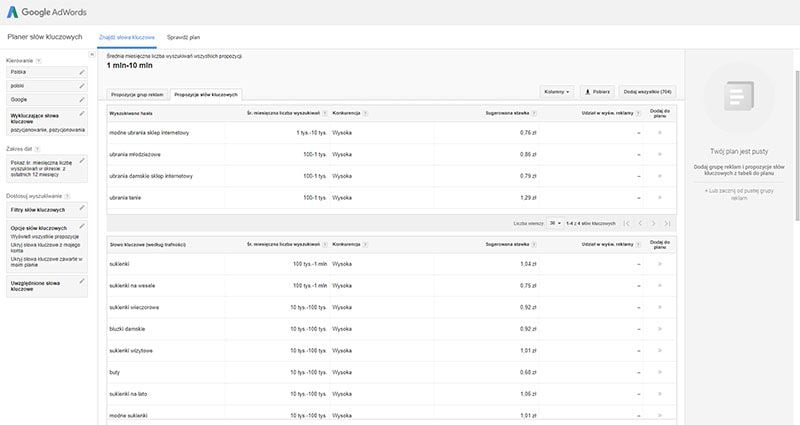Sort by Słowa kluczowe (według trafności) header
800x425 pixels.
click(x=147, y=244)
